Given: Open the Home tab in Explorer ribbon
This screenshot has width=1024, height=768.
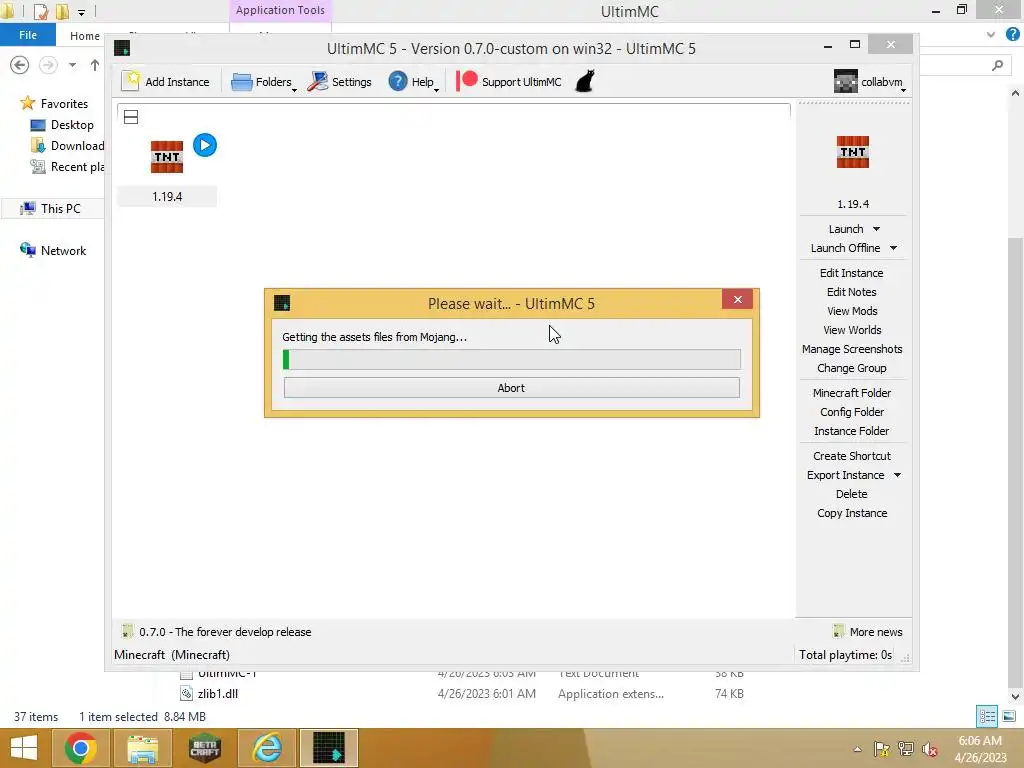Looking at the screenshot, I should click(x=84, y=36).
